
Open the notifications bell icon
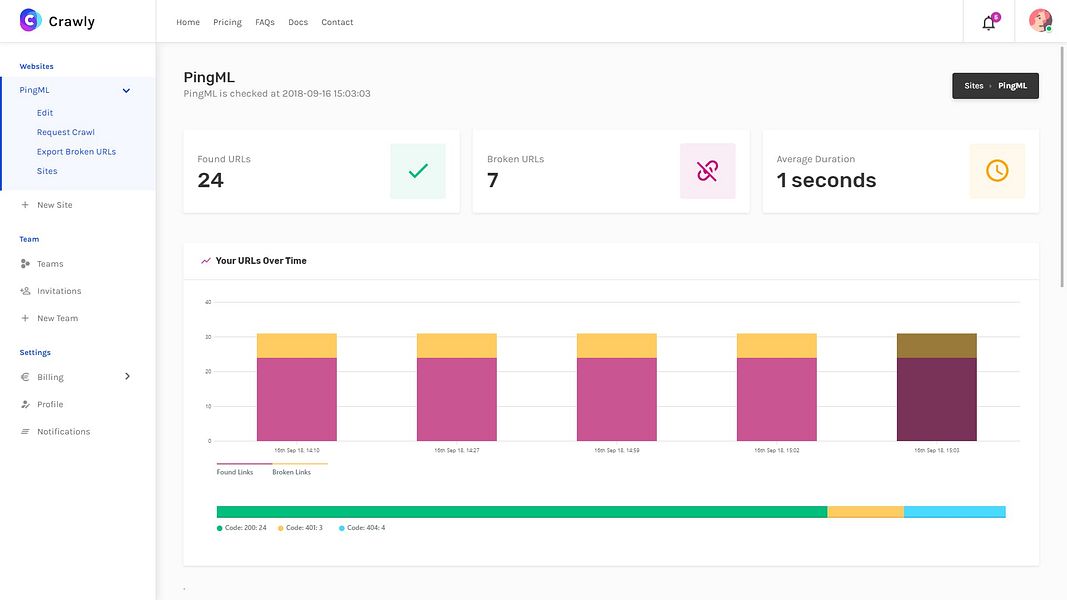989,22
